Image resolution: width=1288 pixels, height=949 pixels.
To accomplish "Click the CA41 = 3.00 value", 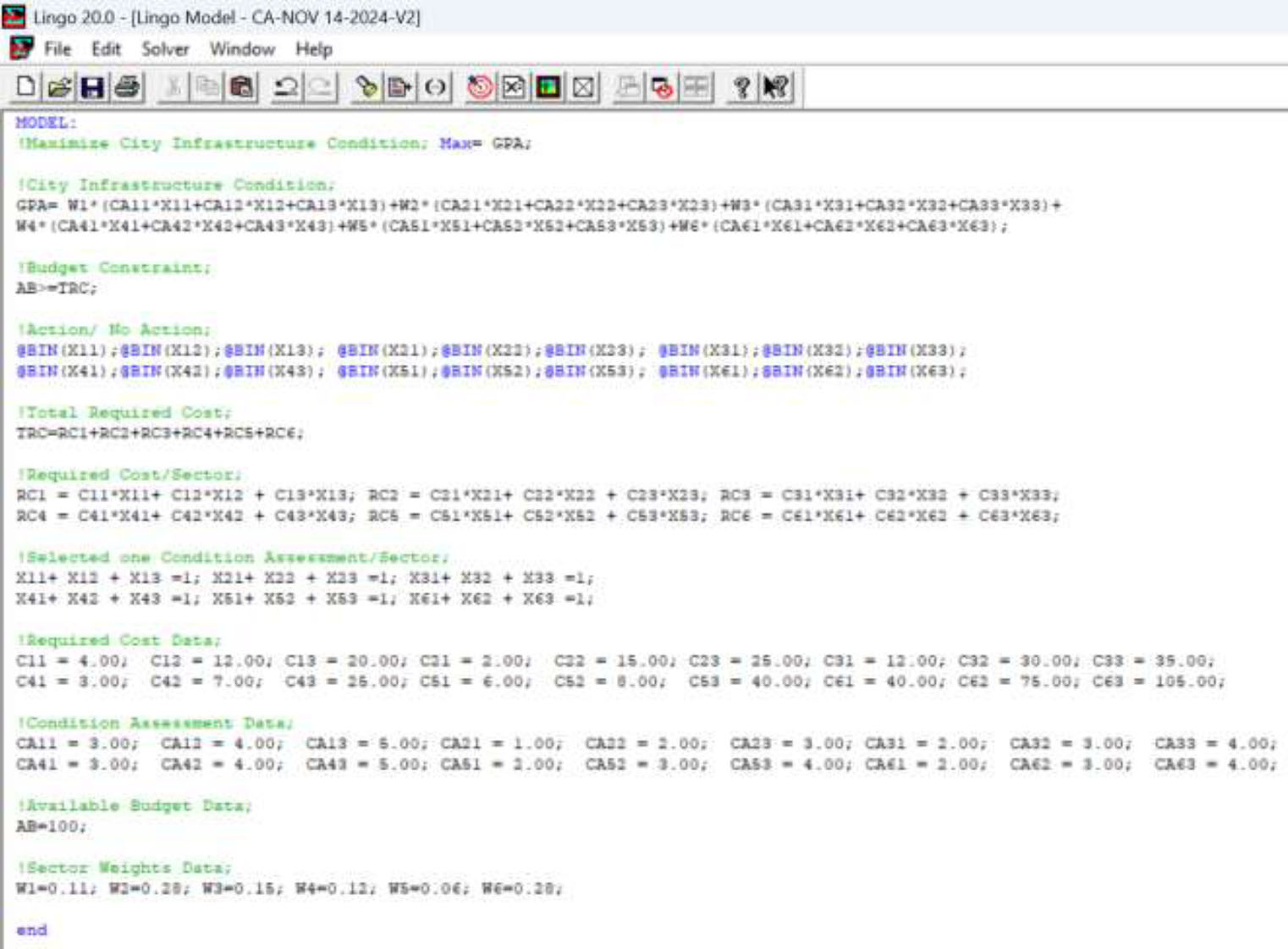I will click(77, 764).
